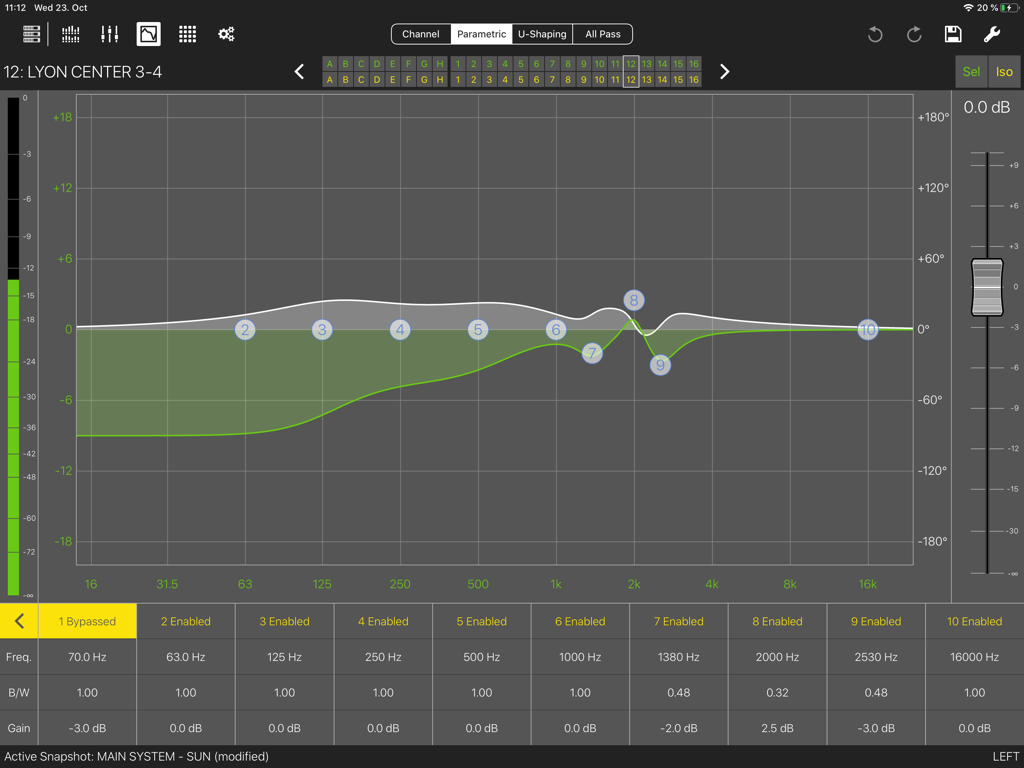The image size is (1024, 768).
Task: Switch to the U-Shaping tab
Action: 541,33
